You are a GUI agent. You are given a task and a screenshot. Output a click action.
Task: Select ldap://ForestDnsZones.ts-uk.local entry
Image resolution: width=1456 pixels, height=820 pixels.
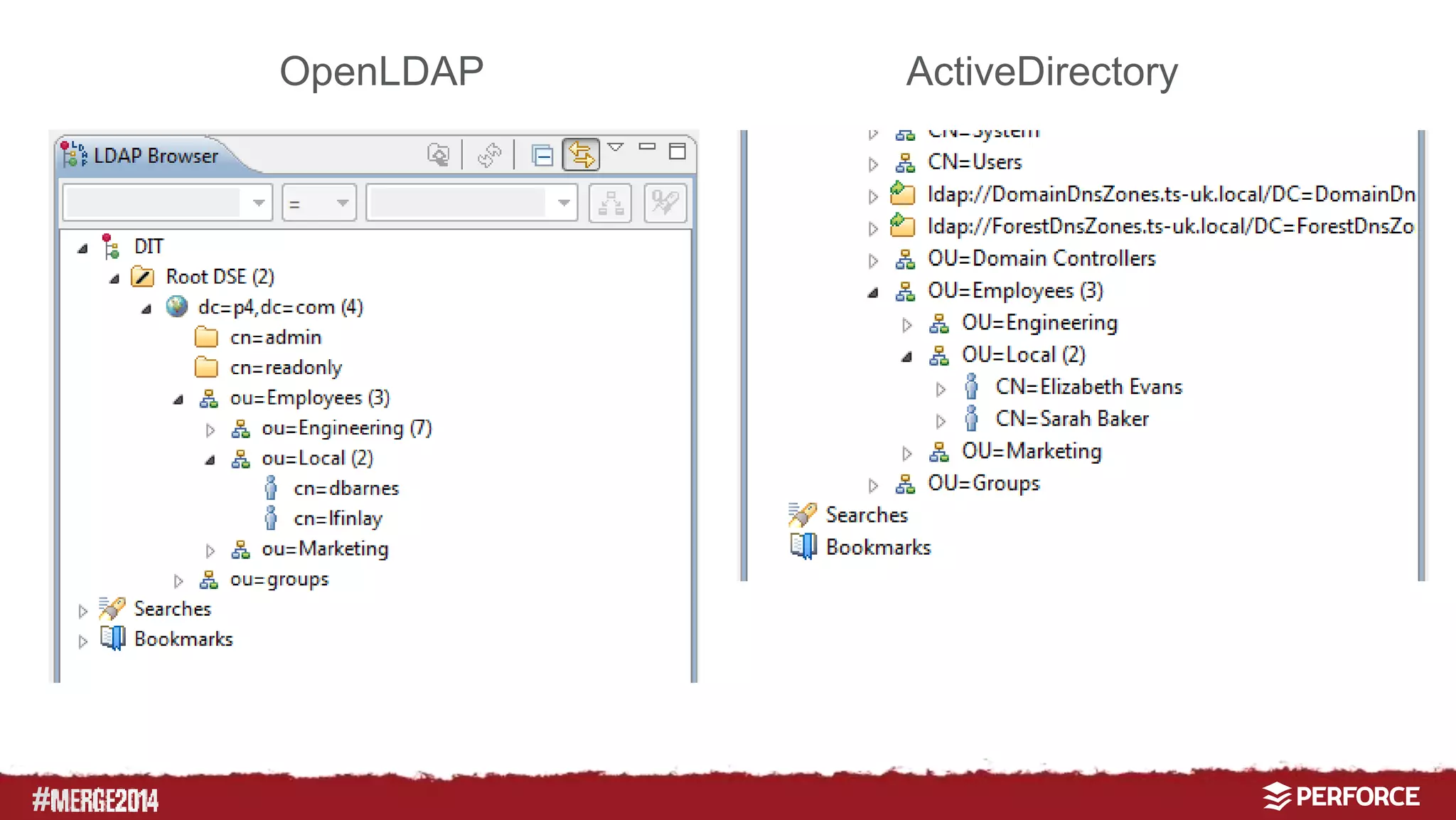[1171, 226]
